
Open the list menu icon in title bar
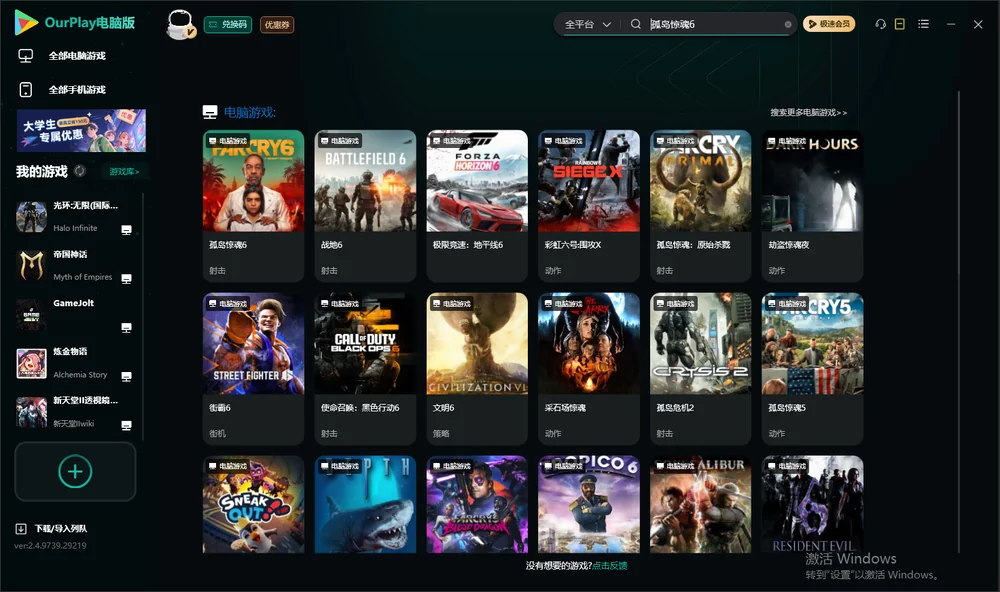pyautogui.click(x=923, y=24)
